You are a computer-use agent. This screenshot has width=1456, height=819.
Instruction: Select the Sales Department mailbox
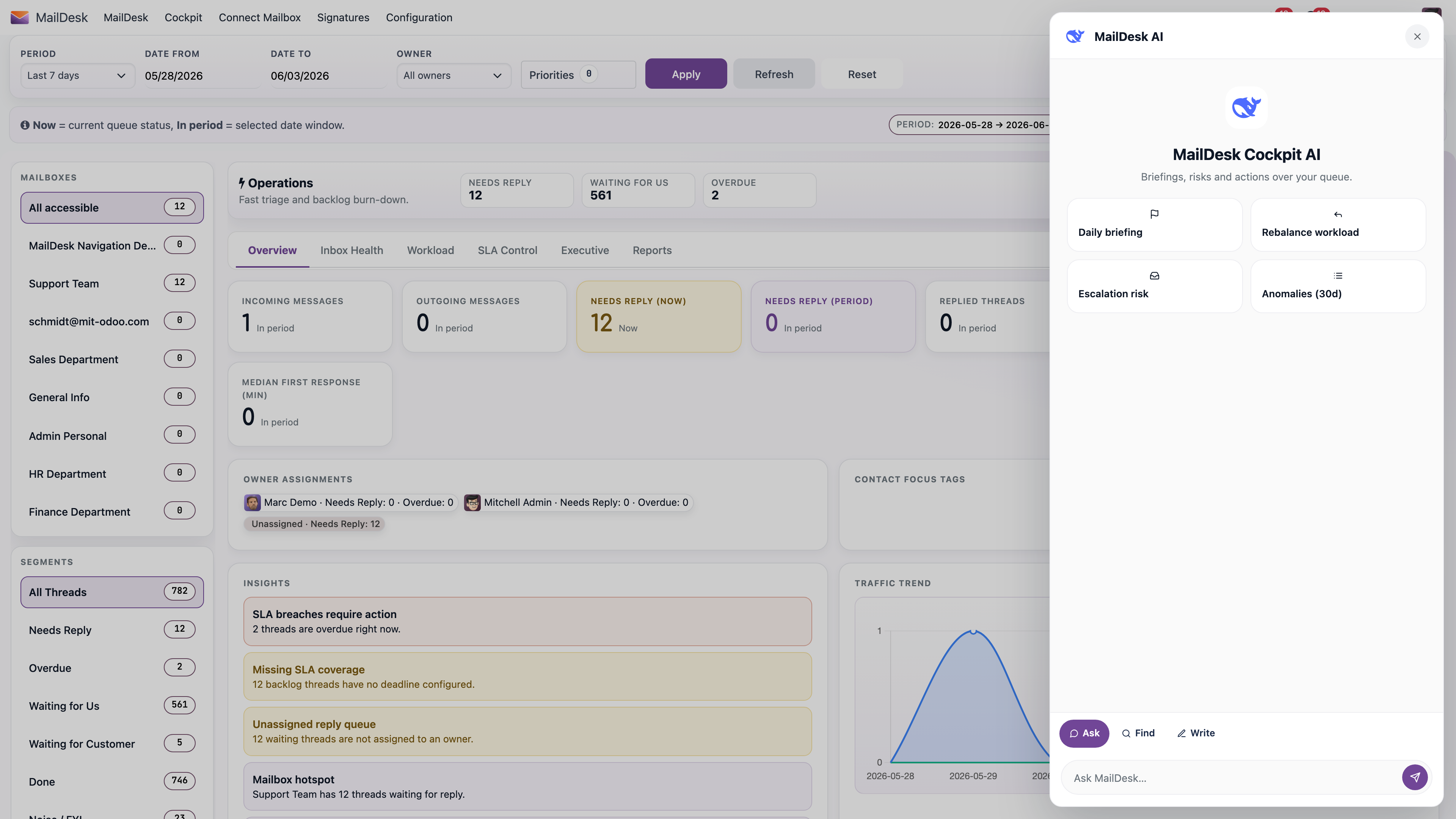pos(112,359)
